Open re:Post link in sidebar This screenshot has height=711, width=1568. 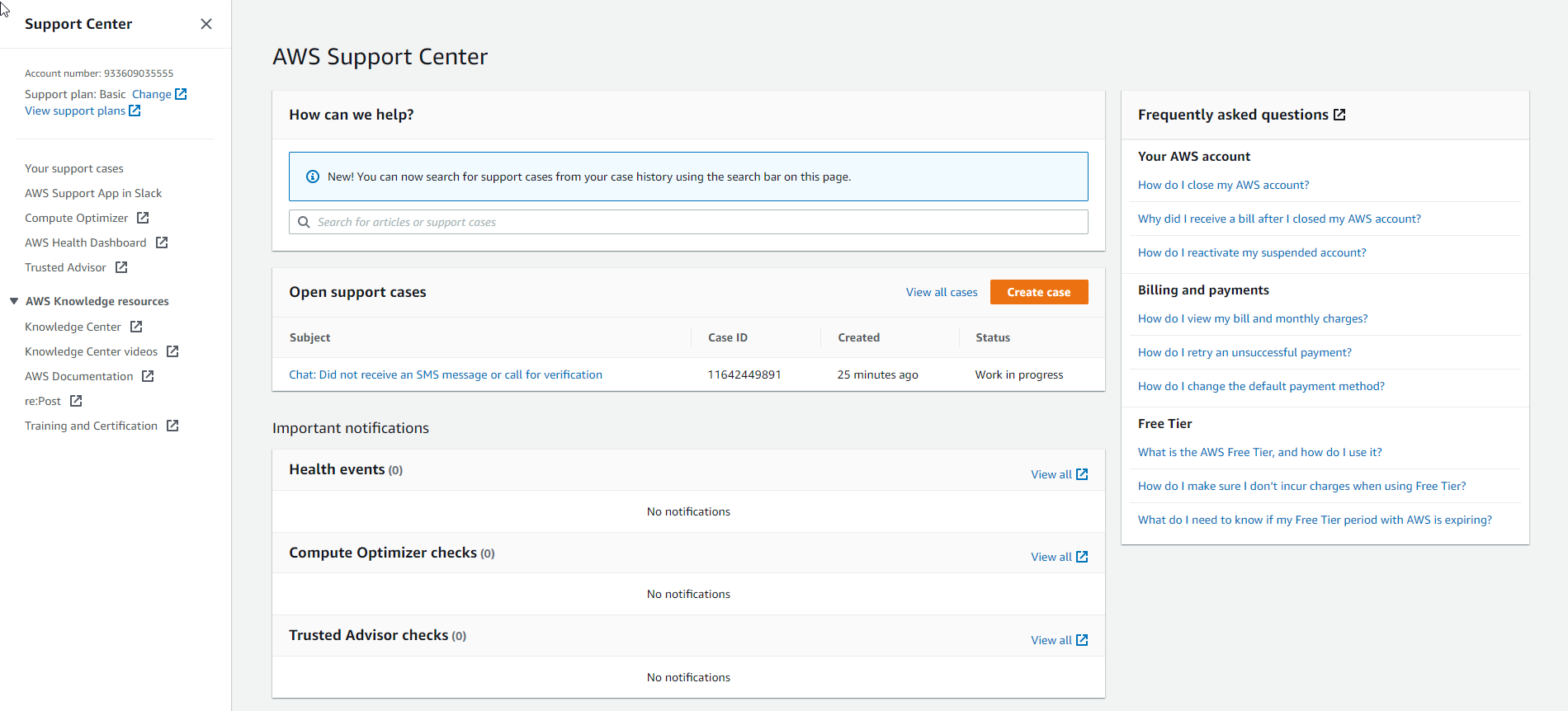pyautogui.click(x=43, y=401)
